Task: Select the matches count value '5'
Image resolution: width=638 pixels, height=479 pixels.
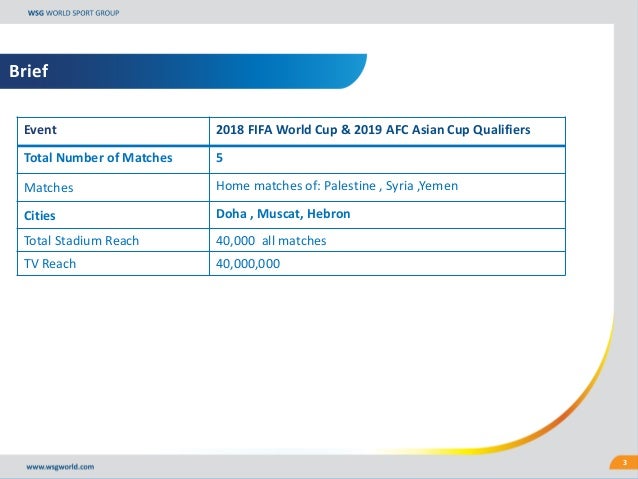Action: click(219, 158)
